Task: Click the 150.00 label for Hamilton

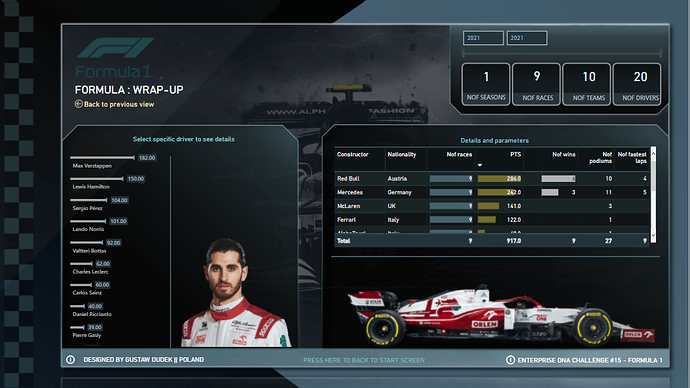Action: point(136,179)
